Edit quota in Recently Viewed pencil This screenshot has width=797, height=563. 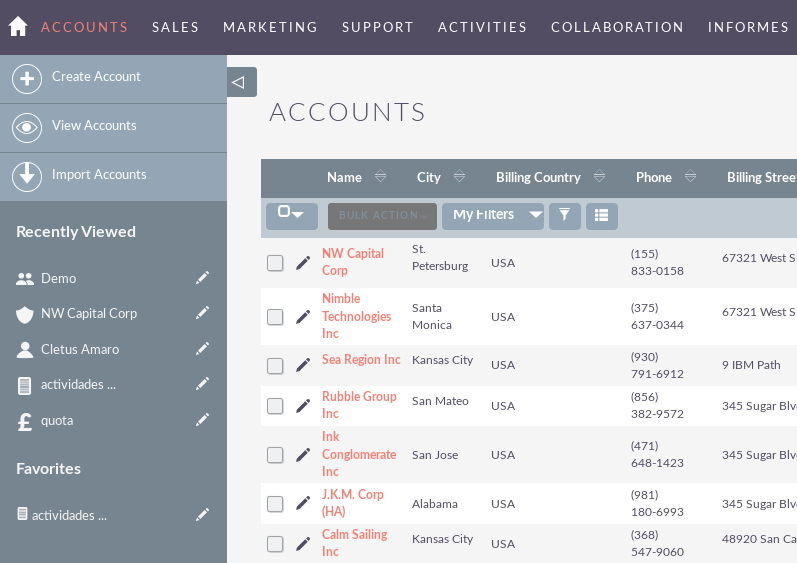pyautogui.click(x=202, y=420)
